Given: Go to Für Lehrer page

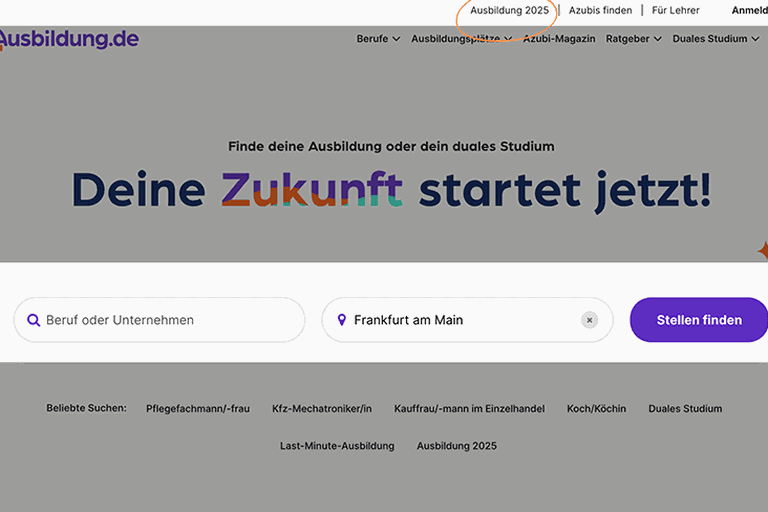Looking at the screenshot, I should [676, 10].
